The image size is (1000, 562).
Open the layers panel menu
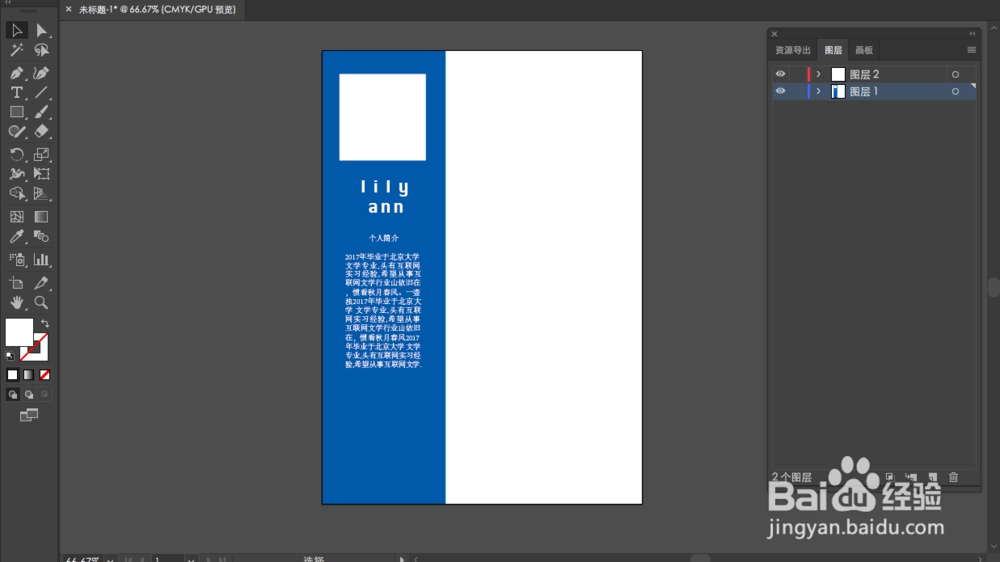coord(971,50)
